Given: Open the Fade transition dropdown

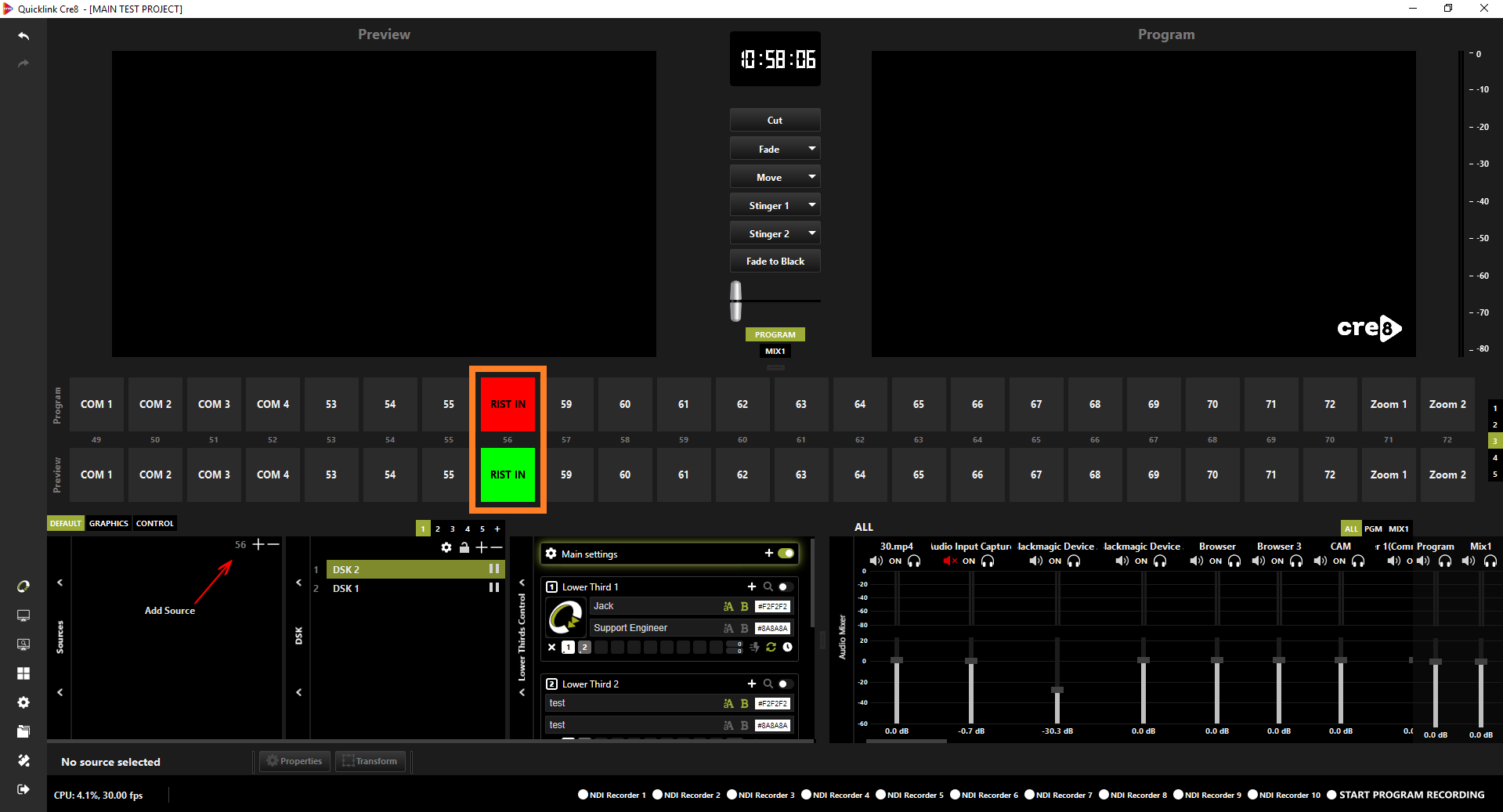Looking at the screenshot, I should [812, 148].
